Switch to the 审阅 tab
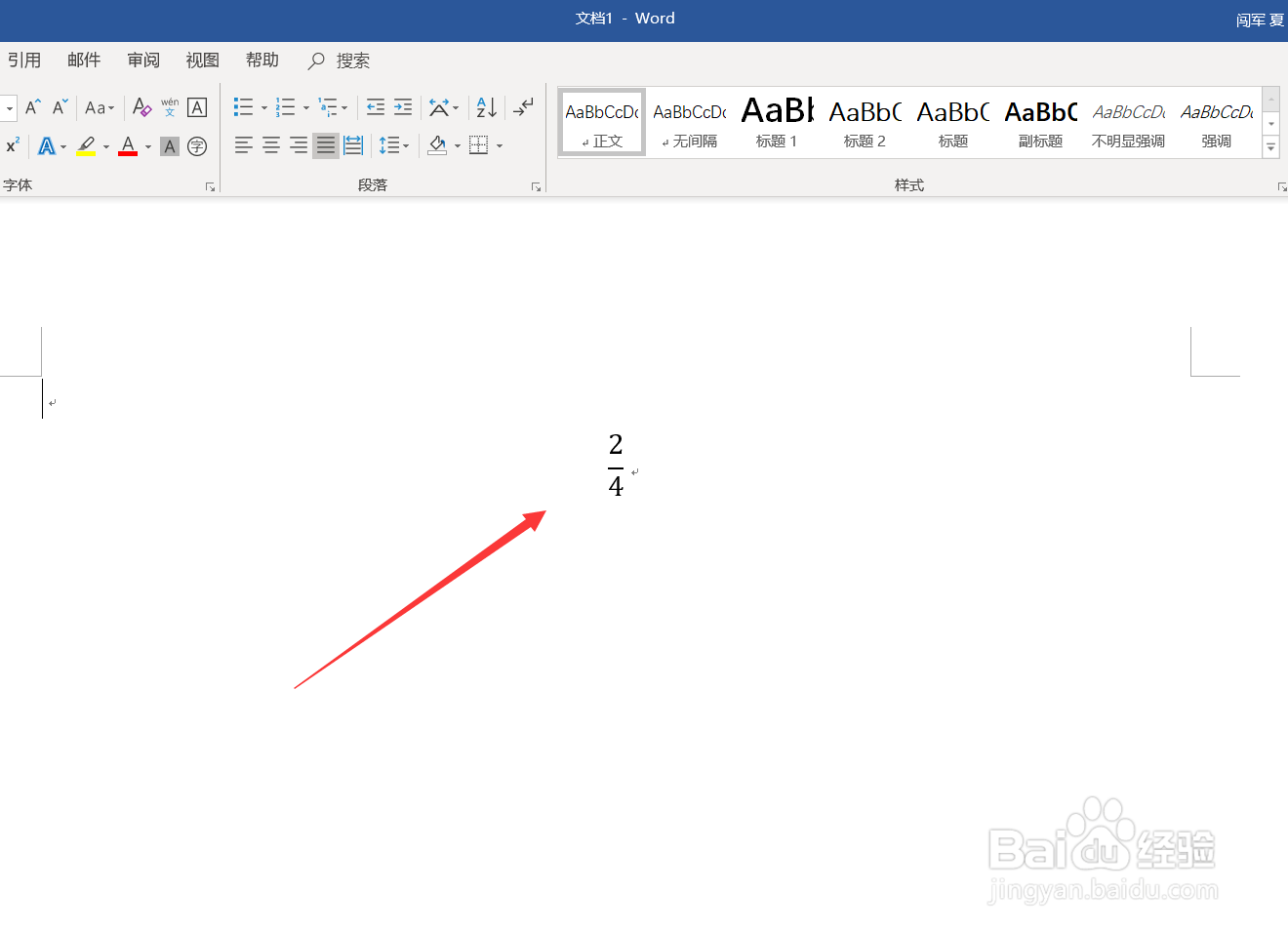 tap(143, 61)
